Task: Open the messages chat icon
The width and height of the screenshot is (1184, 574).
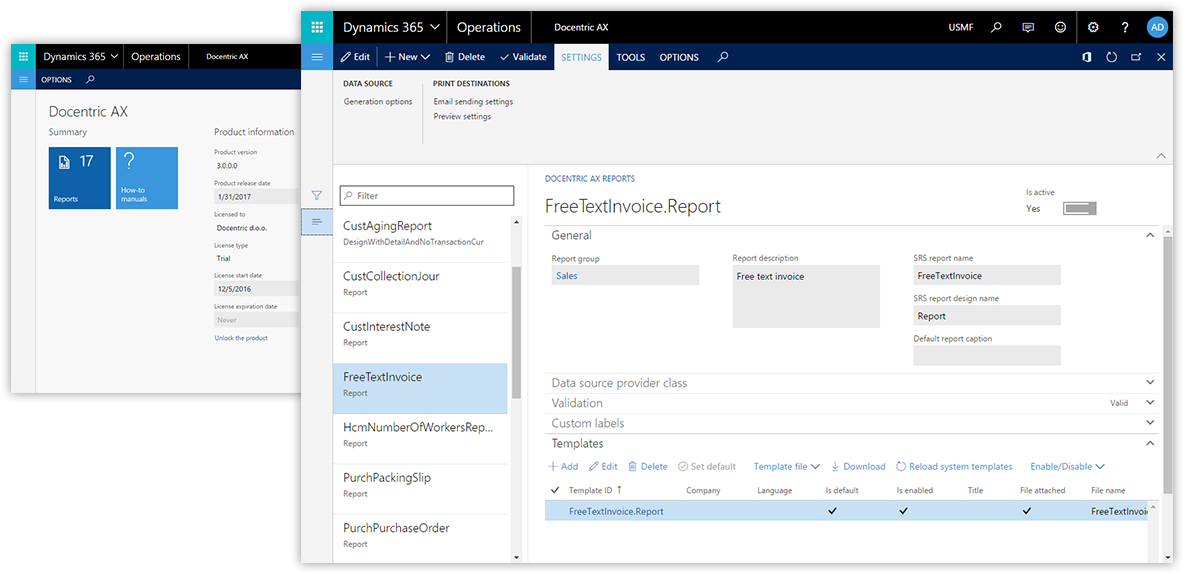Action: pyautogui.click(x=1028, y=27)
